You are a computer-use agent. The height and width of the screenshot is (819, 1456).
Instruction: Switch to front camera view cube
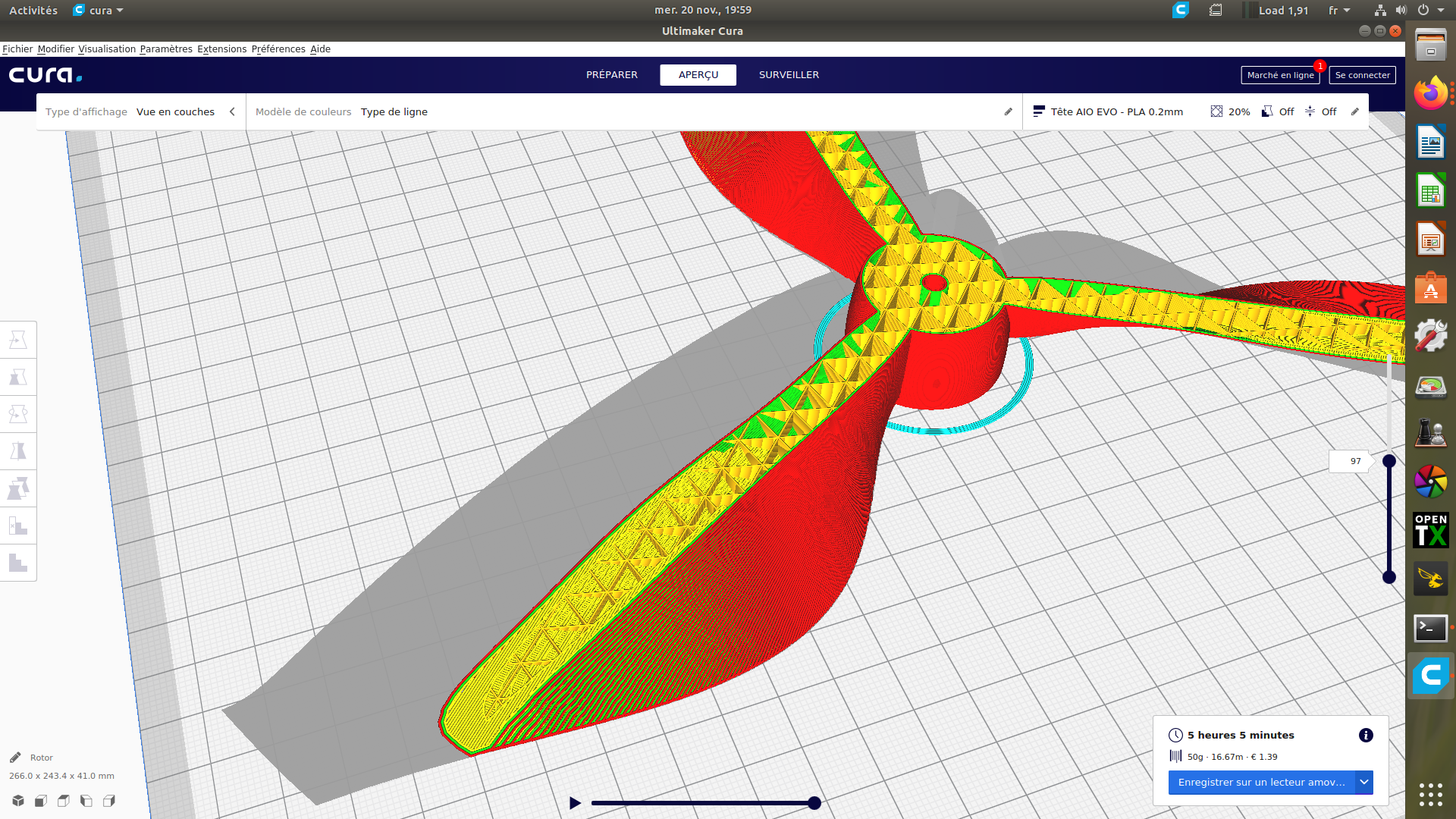tap(41, 801)
